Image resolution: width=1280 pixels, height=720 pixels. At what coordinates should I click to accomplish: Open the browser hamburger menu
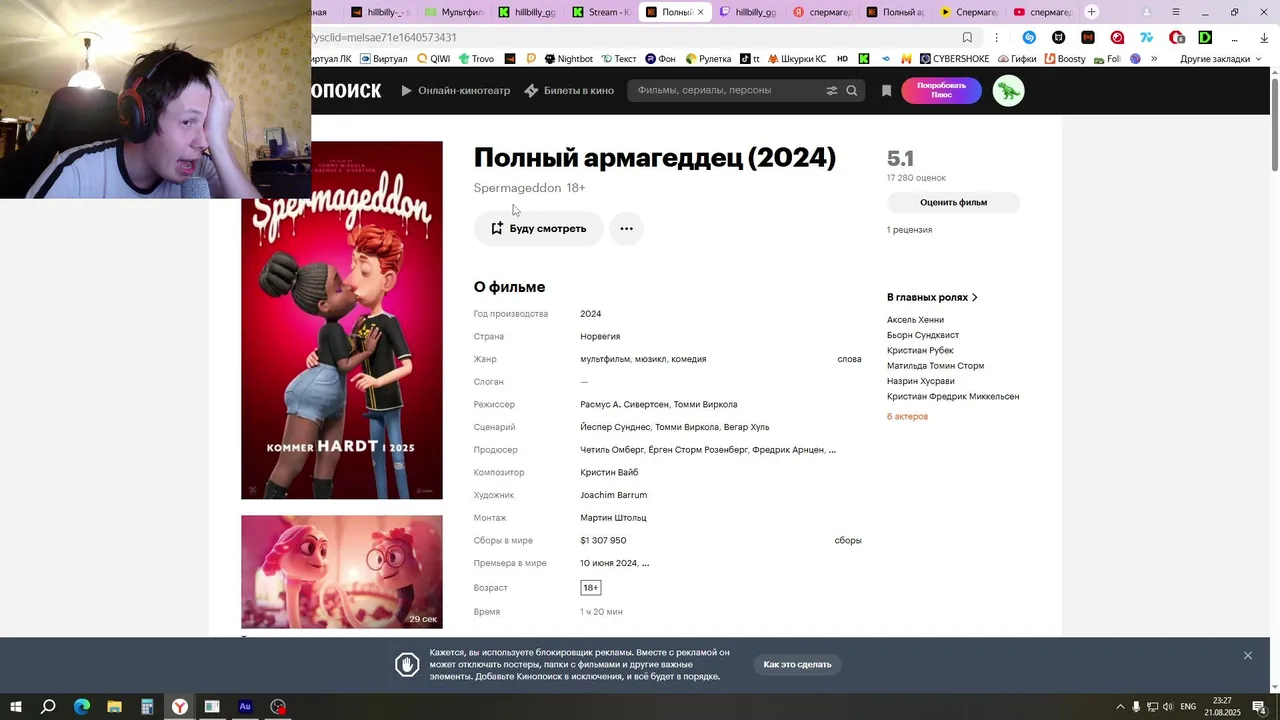click(1175, 12)
